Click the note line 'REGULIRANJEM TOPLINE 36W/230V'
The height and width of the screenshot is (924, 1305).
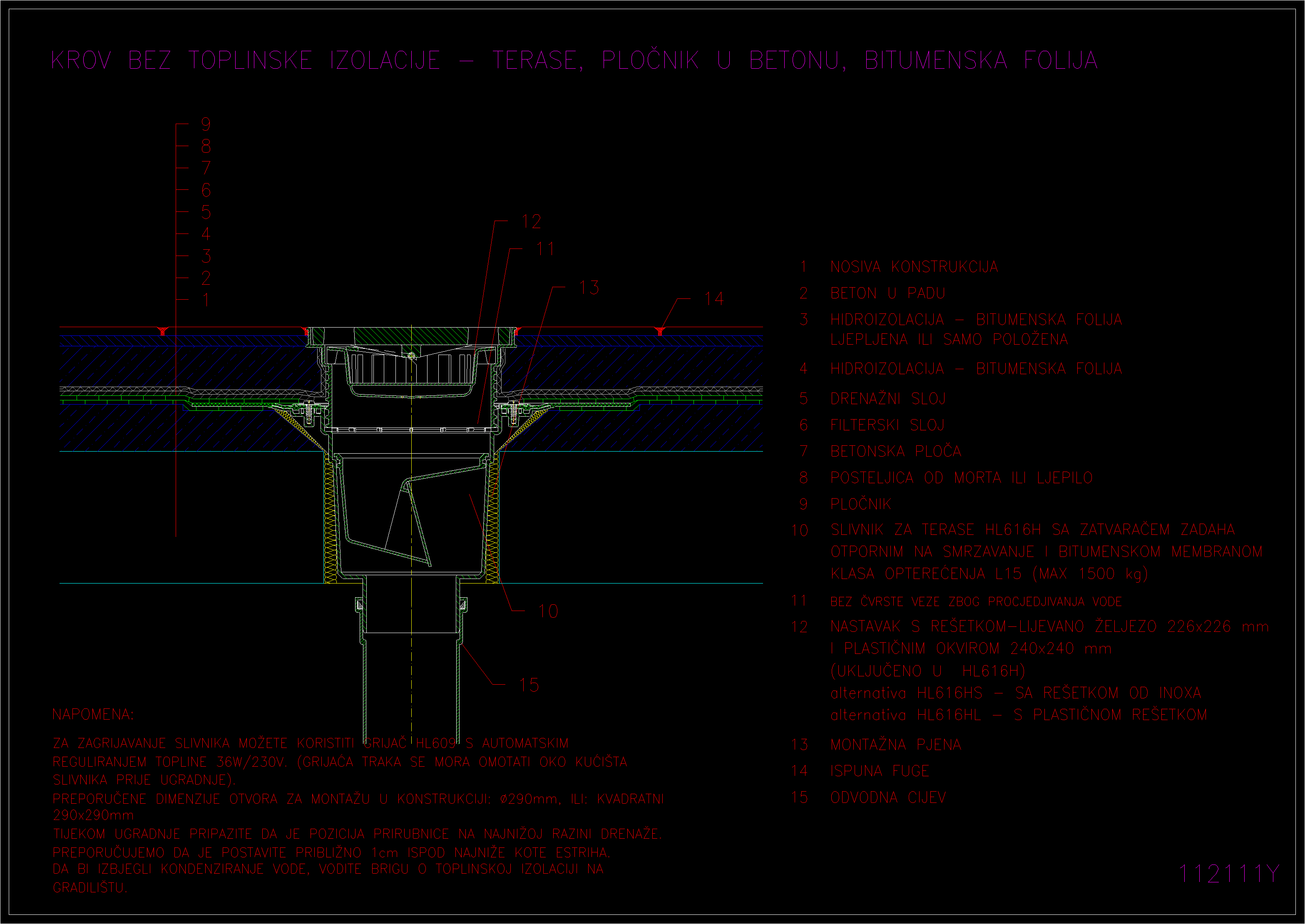coord(340,762)
